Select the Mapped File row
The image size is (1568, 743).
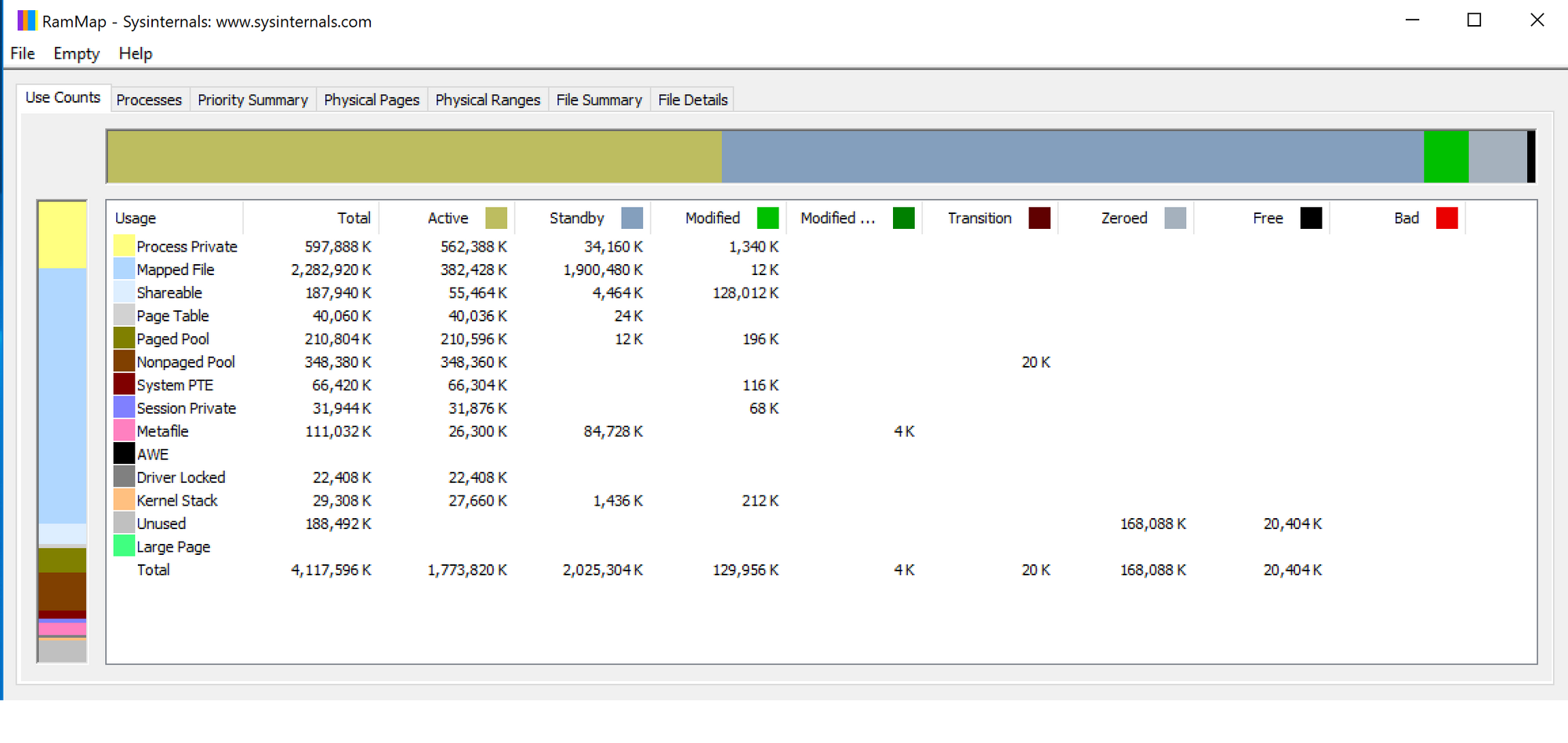pos(176,270)
